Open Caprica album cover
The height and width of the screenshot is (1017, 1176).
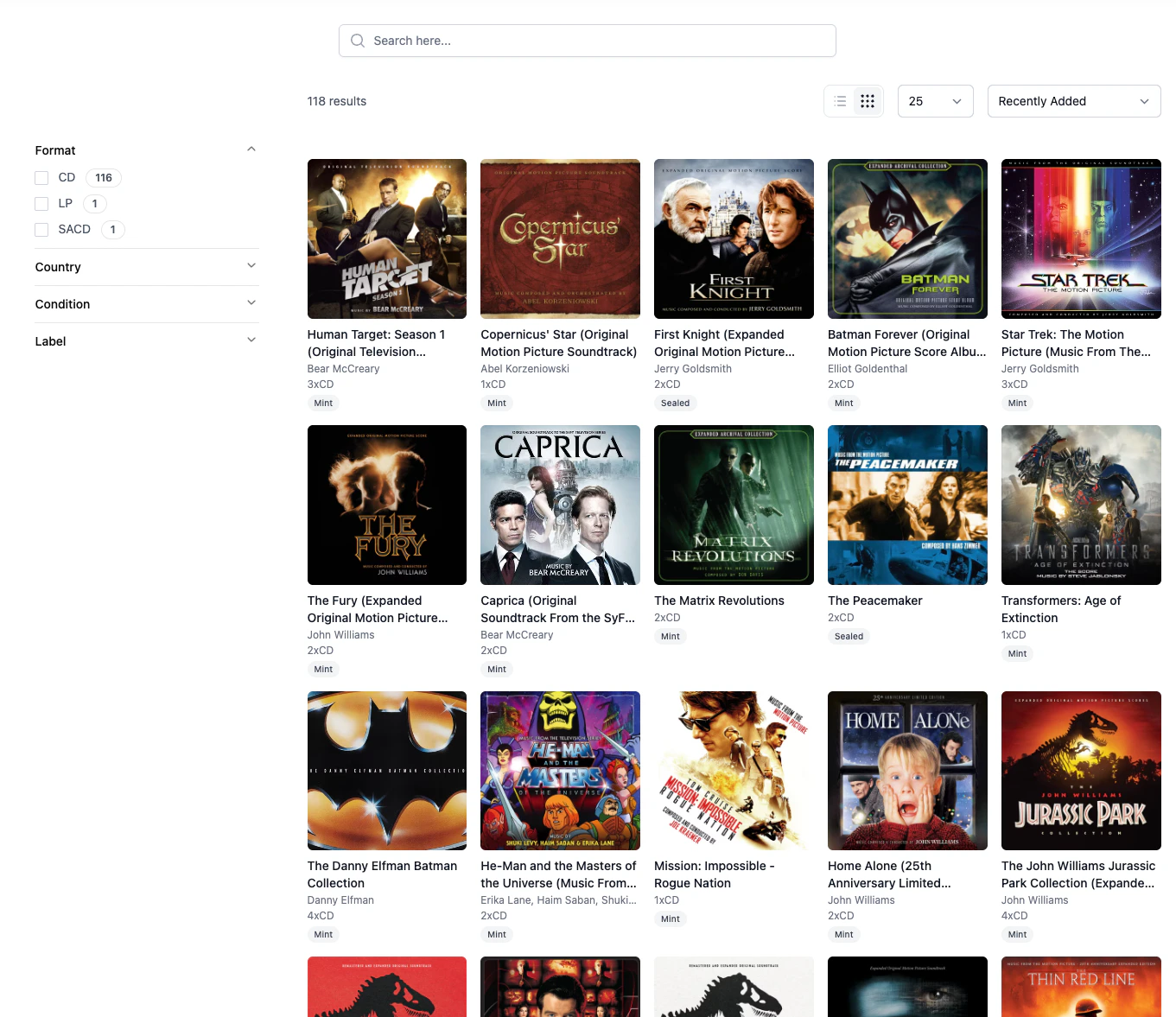tap(560, 505)
